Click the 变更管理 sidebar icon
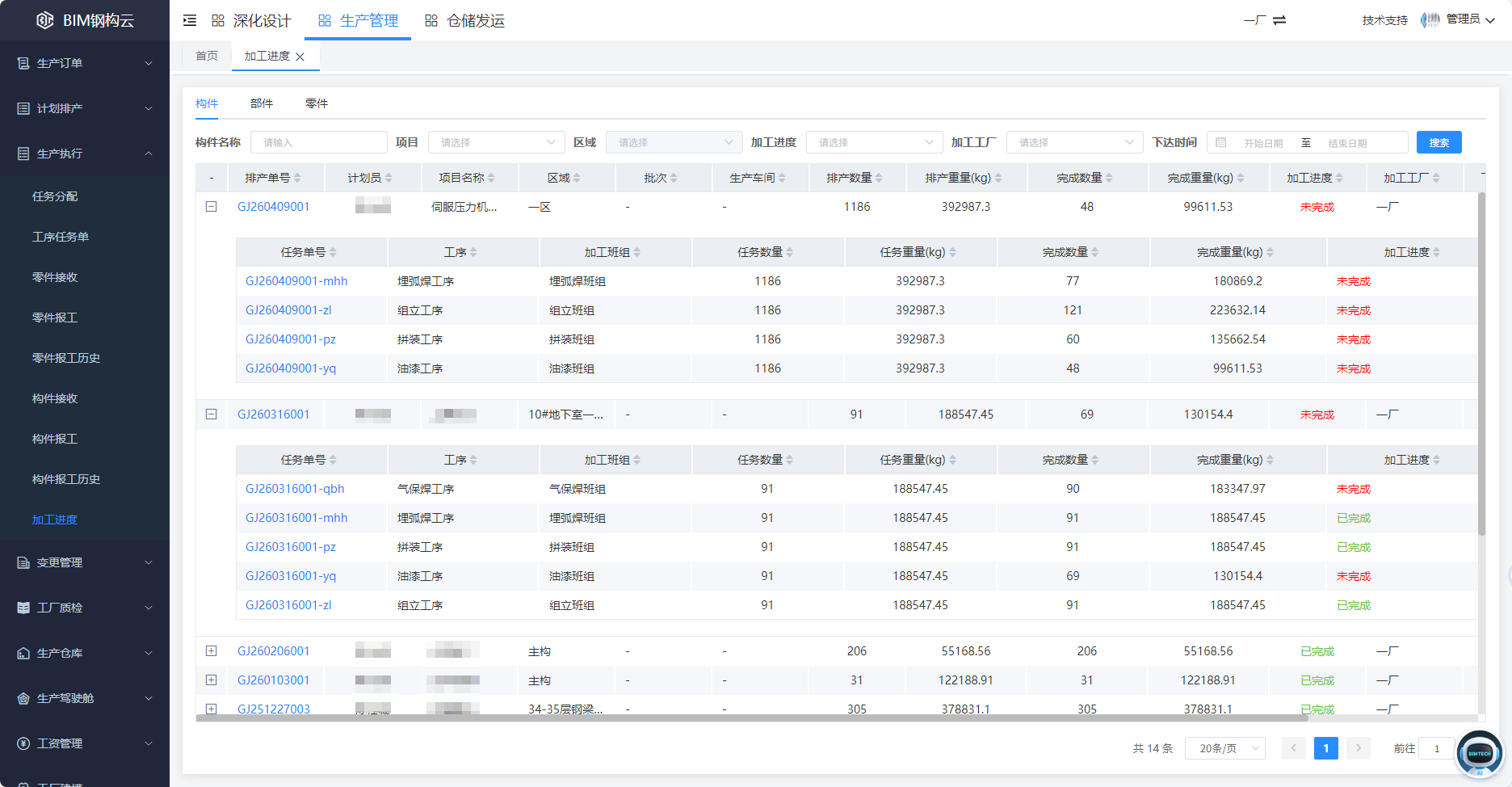Screen dimensions: 1512x787 pos(23,562)
